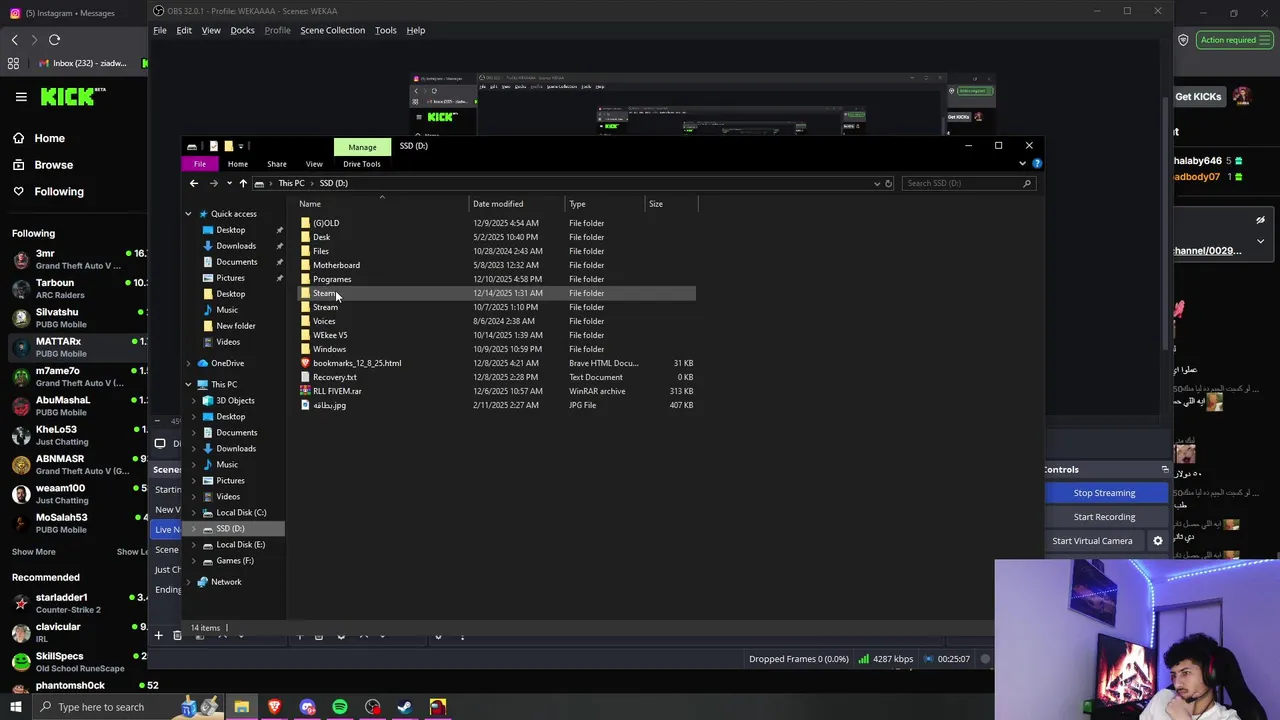This screenshot has height=720, width=1280.
Task: Go back in File Explorer
Action: coord(194,183)
